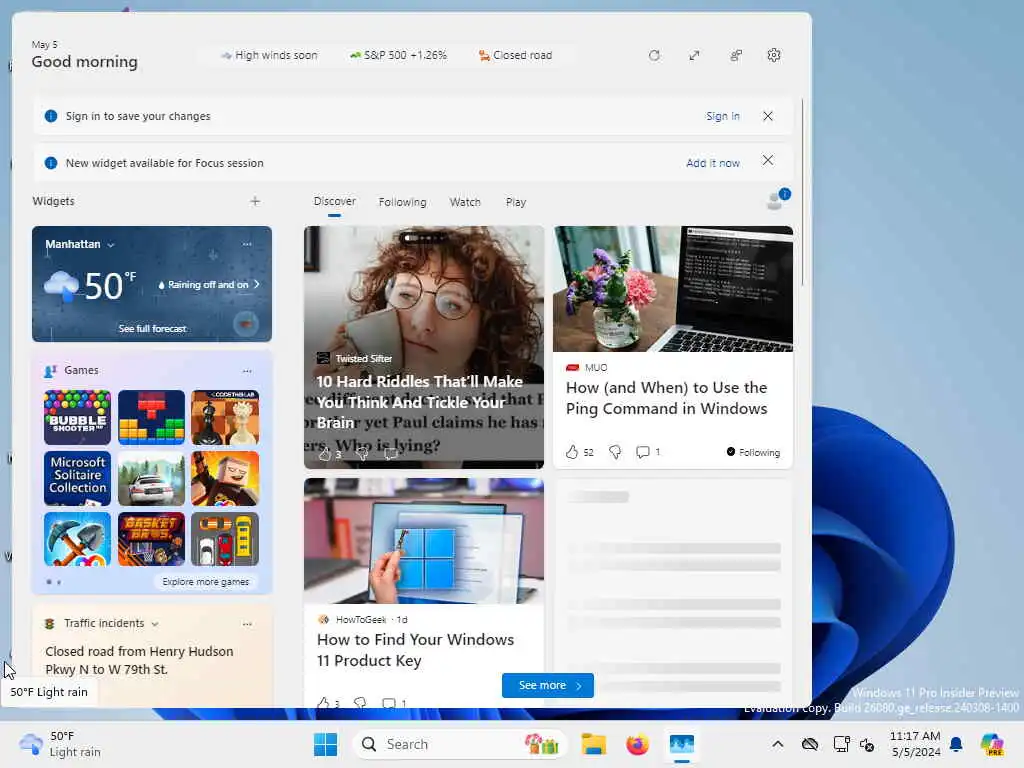
Task: Click the widgets board vertical scrollbar
Action: coord(802,193)
